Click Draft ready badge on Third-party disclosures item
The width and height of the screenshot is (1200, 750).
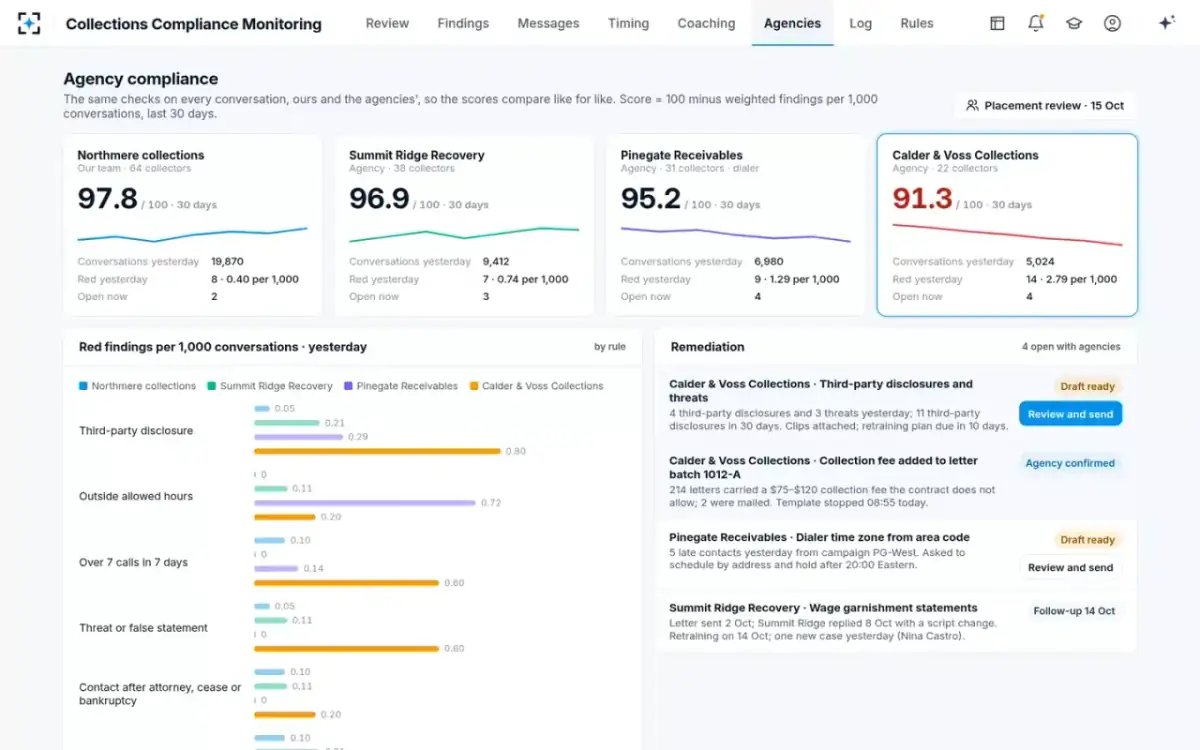(1087, 386)
